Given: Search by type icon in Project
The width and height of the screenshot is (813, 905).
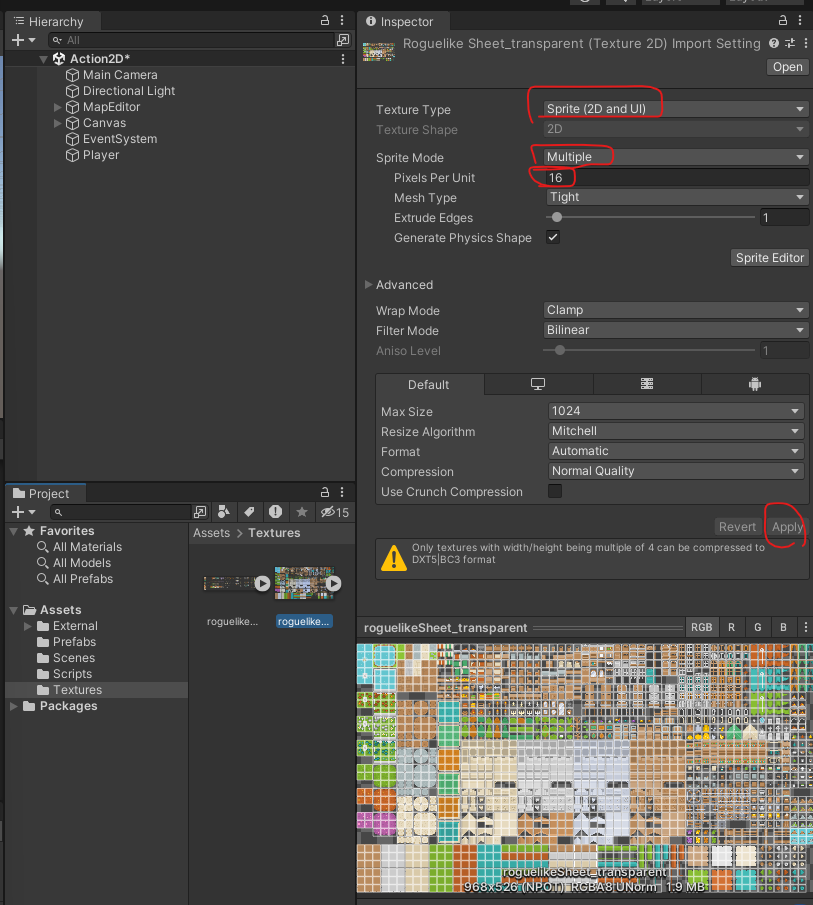Looking at the screenshot, I should pyautogui.click(x=224, y=512).
